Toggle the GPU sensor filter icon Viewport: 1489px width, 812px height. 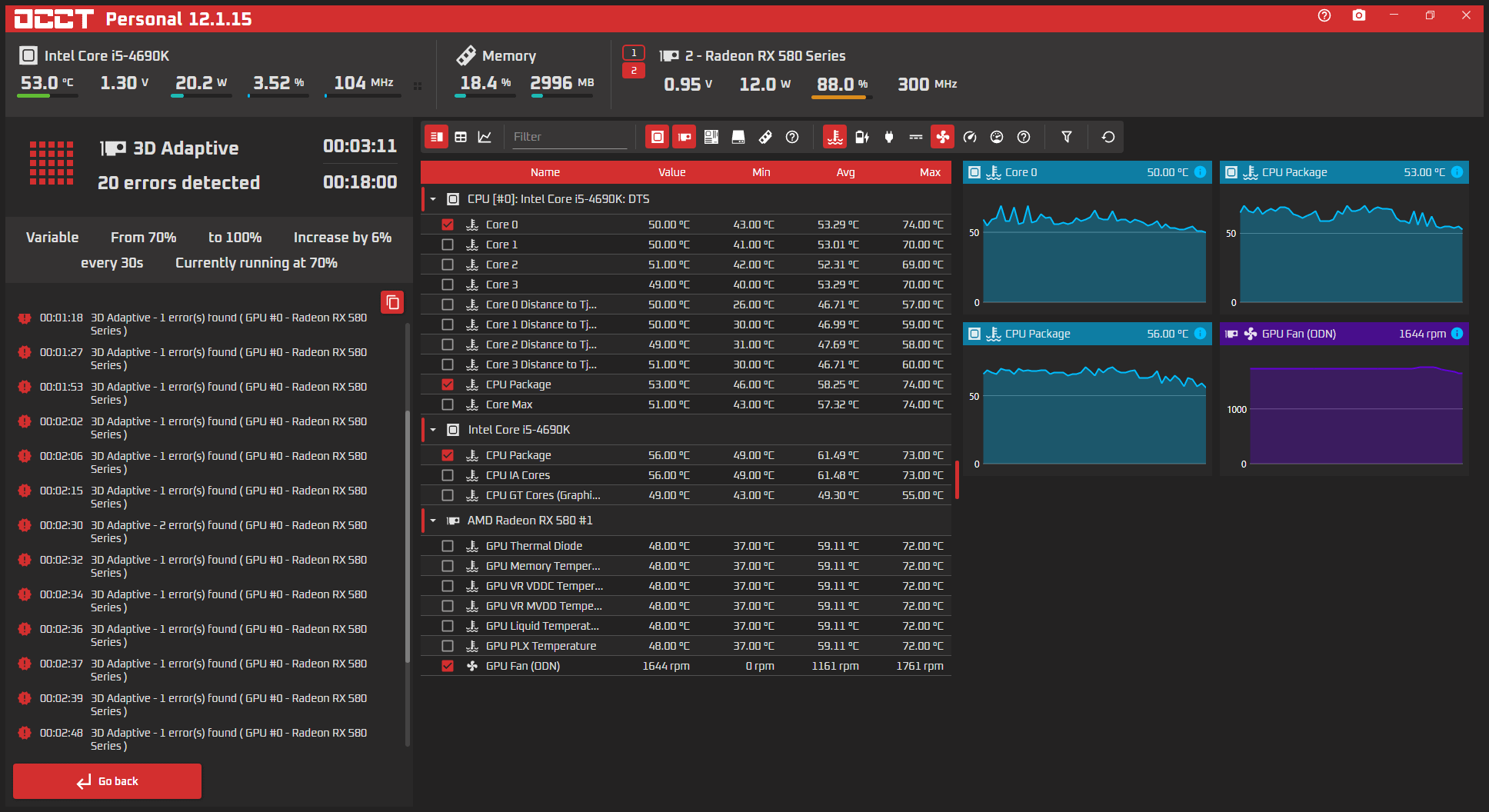[x=684, y=137]
